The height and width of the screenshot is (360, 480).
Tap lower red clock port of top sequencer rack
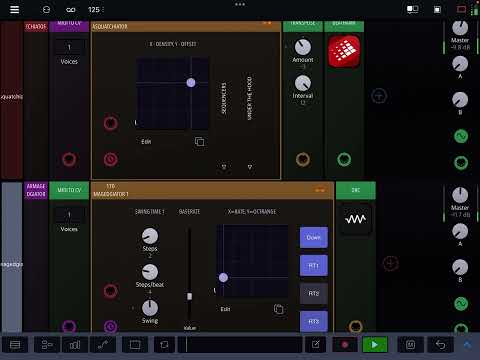(110, 160)
